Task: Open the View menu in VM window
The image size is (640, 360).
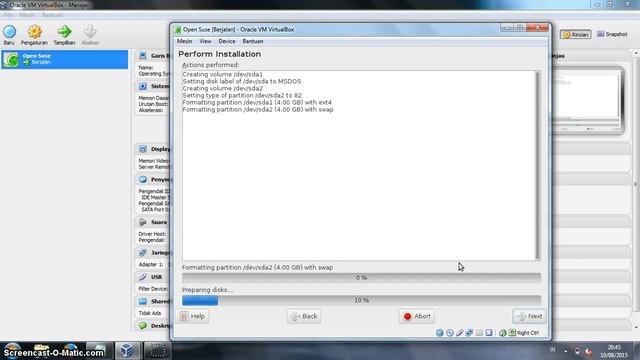Action: (x=205, y=41)
